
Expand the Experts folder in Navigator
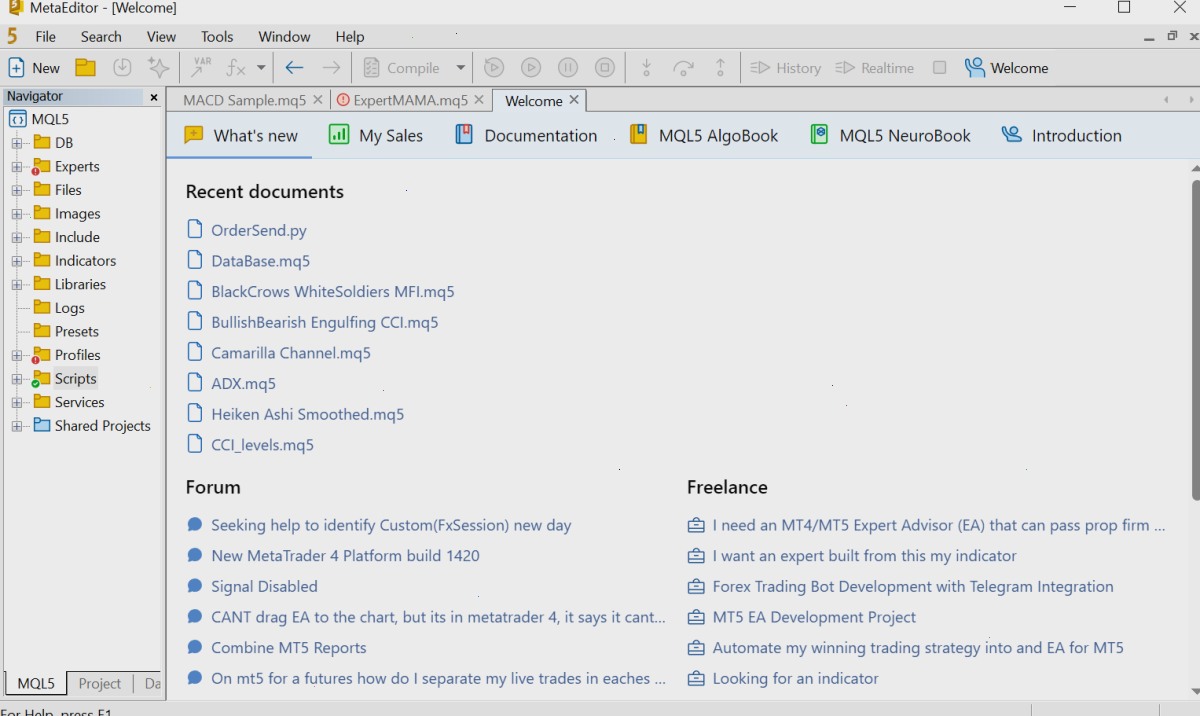17,166
